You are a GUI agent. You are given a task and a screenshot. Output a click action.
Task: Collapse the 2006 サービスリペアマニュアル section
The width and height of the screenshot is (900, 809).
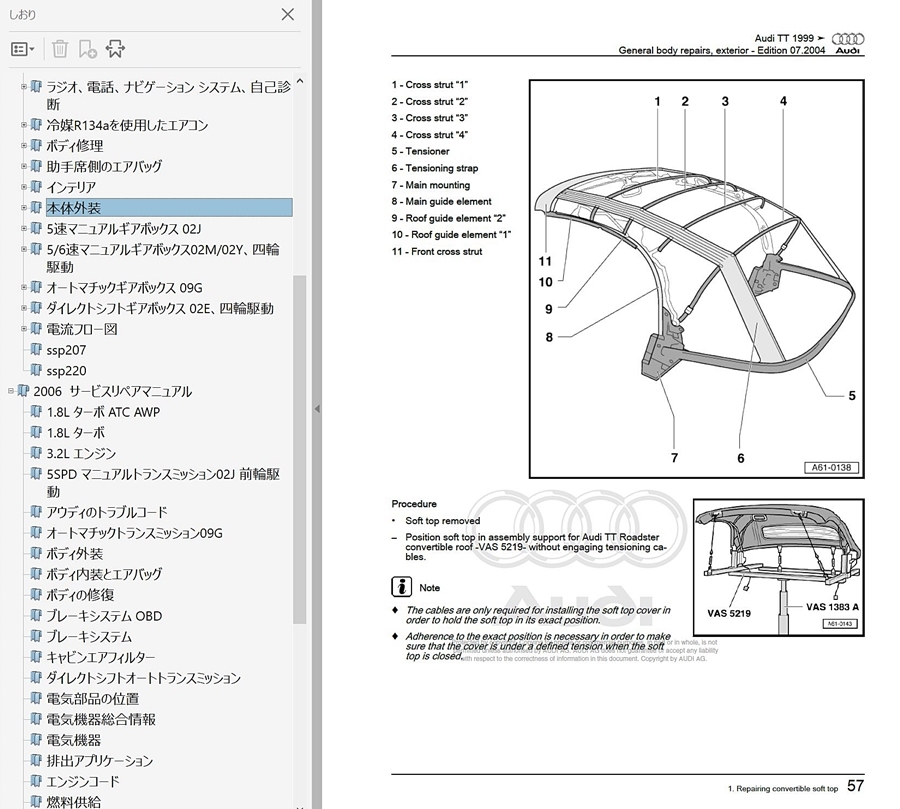tap(11, 391)
